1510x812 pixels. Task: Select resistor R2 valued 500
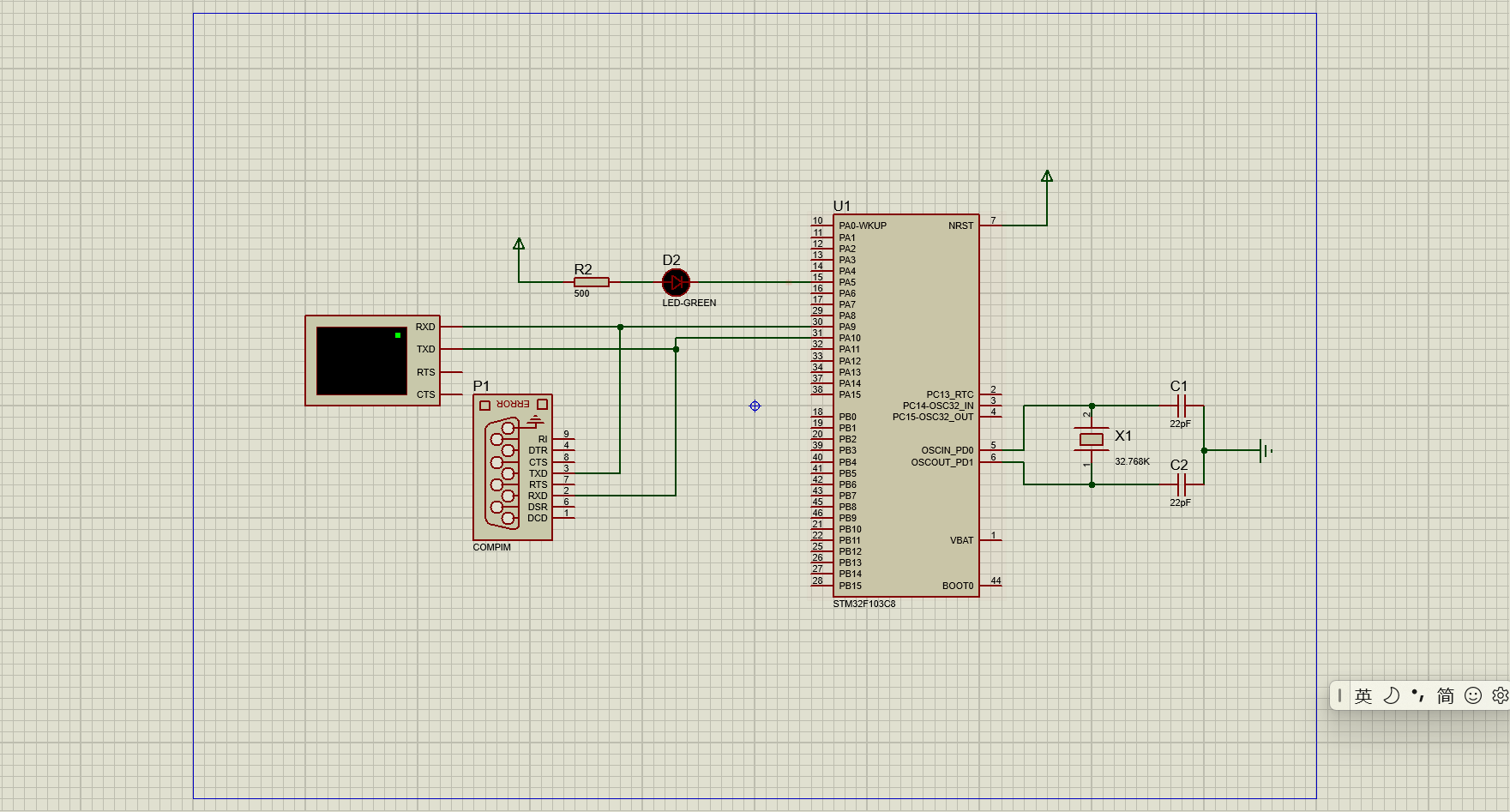(x=592, y=282)
